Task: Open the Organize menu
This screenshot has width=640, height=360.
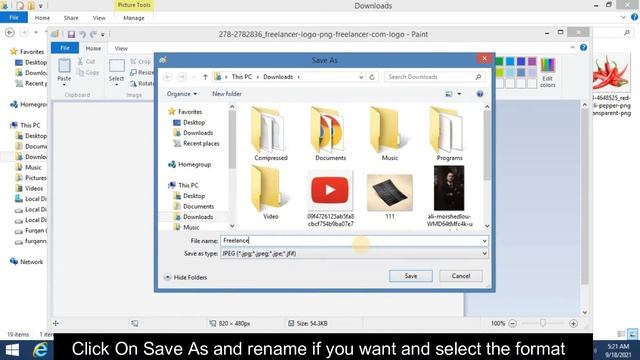Action: click(182, 94)
